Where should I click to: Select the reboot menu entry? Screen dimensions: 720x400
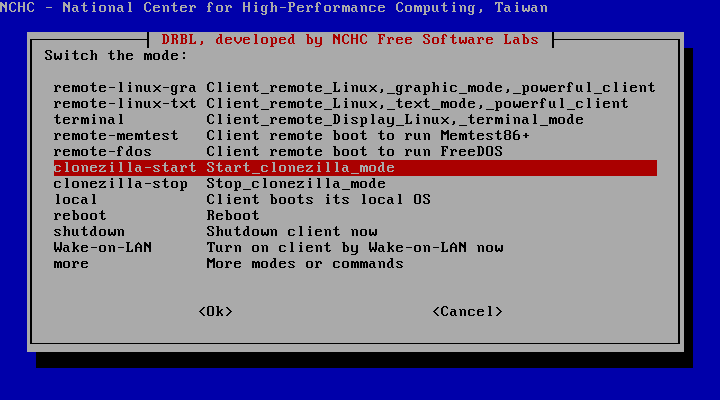[355, 216]
